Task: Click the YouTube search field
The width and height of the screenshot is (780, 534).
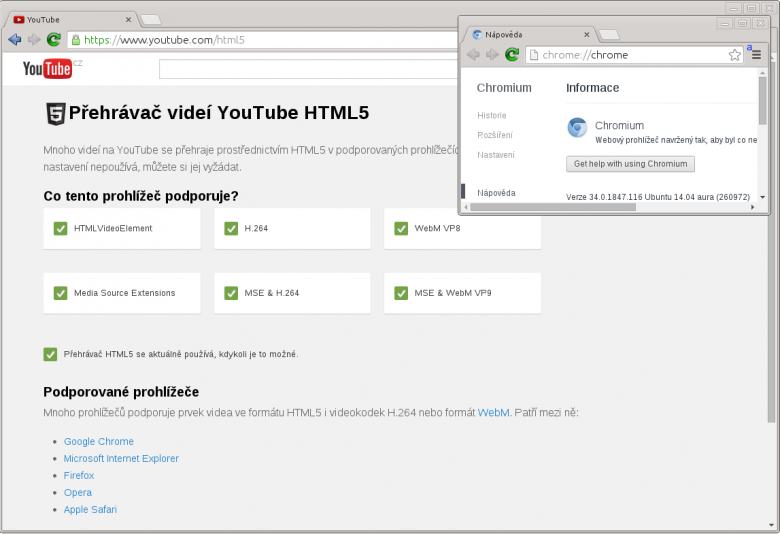Action: click(x=308, y=69)
